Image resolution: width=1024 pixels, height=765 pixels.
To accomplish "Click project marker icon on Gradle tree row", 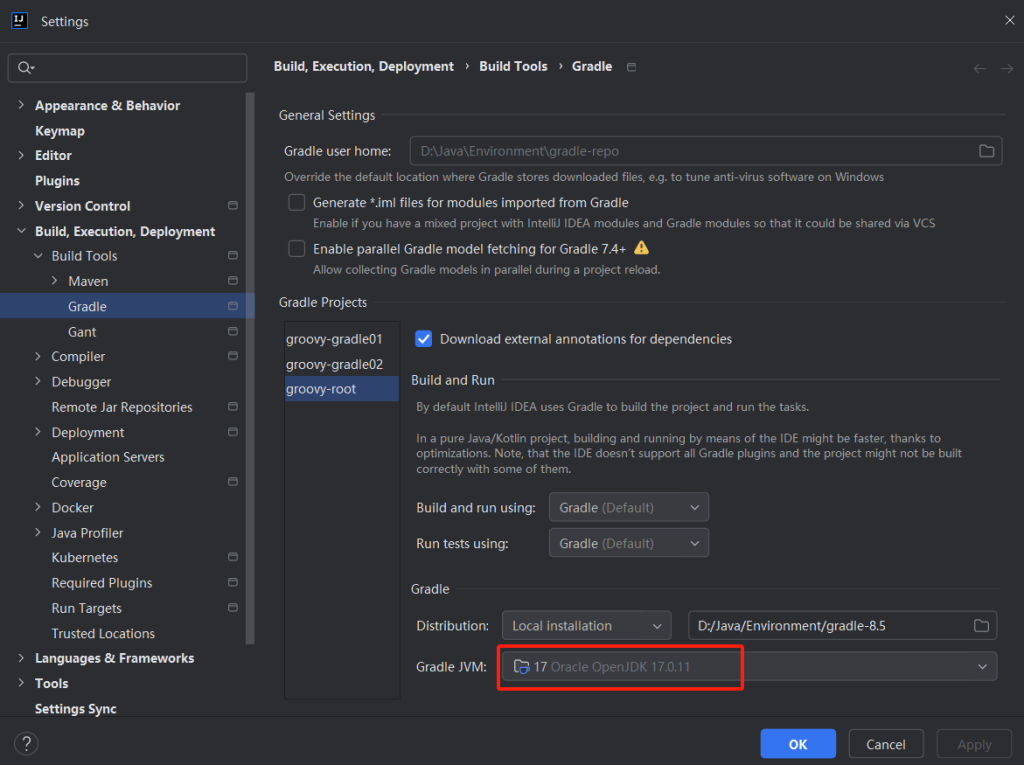I will [232, 306].
